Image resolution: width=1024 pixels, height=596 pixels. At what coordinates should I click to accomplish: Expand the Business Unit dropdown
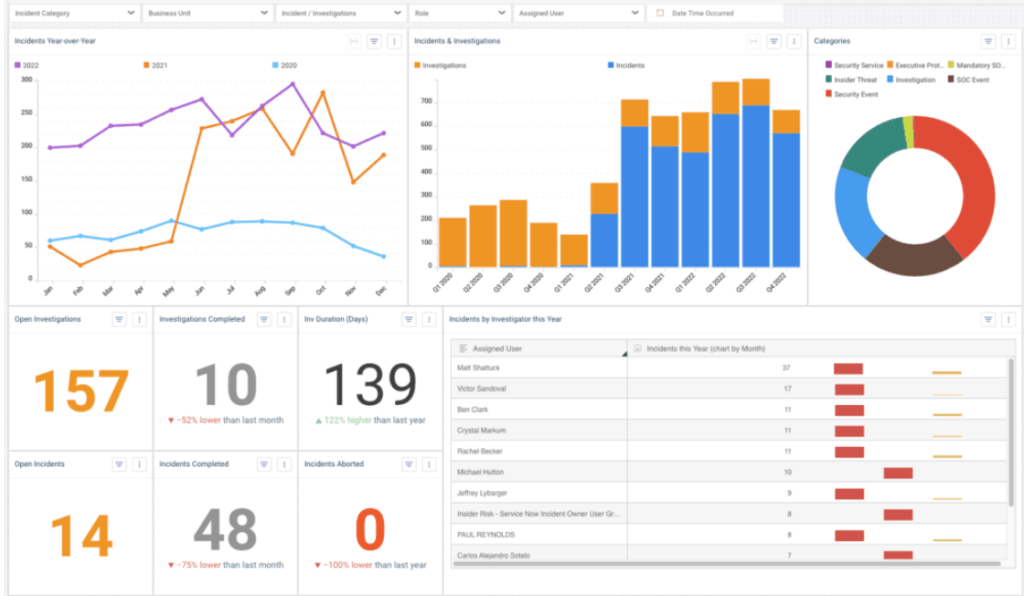tap(205, 12)
